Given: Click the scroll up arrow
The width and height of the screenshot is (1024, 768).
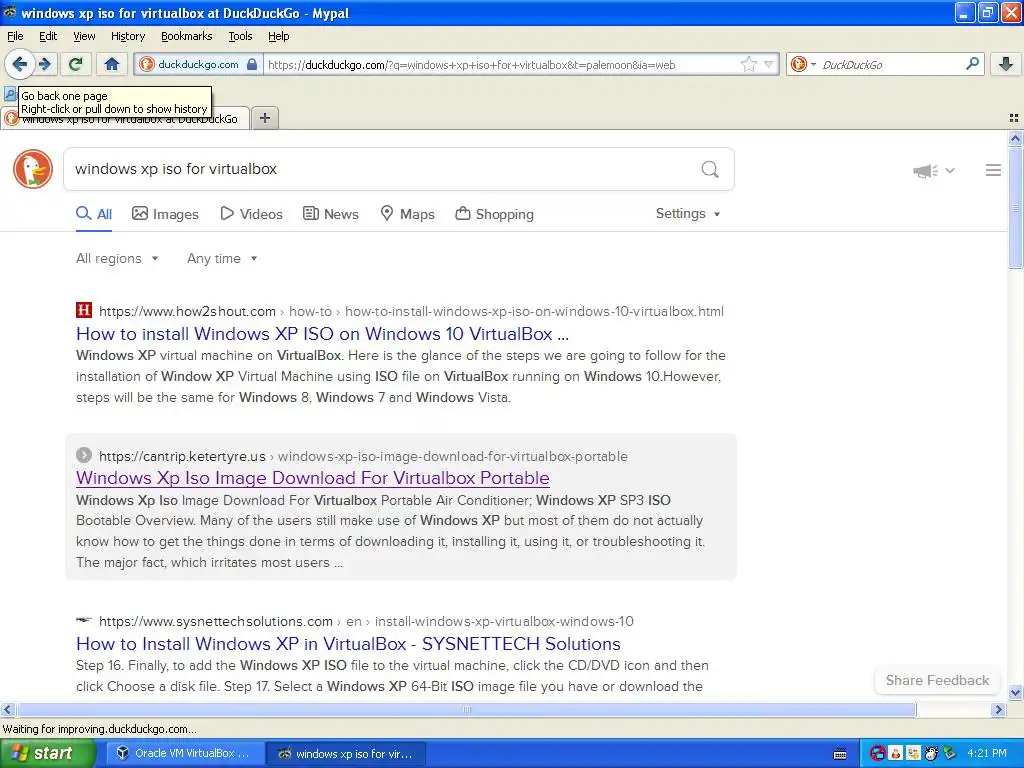Looking at the screenshot, I should (x=1015, y=138).
